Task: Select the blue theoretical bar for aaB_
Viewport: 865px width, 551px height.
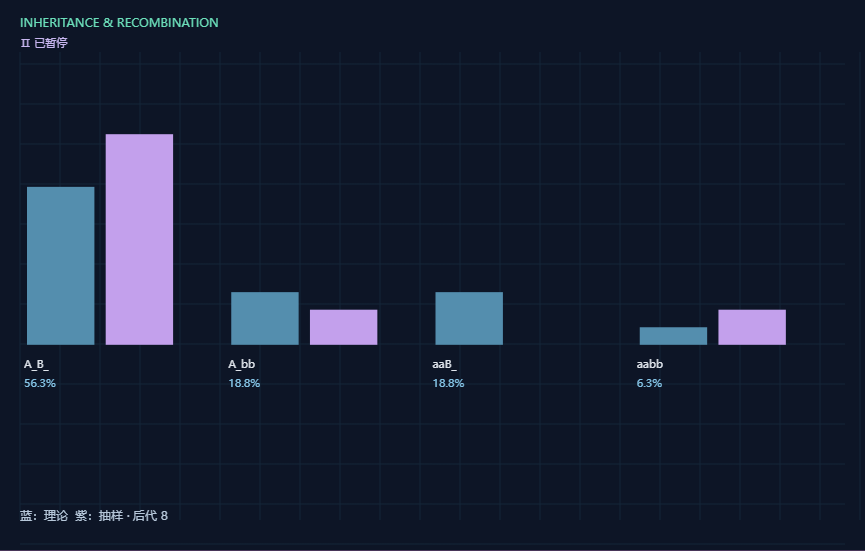Action: (x=469, y=318)
